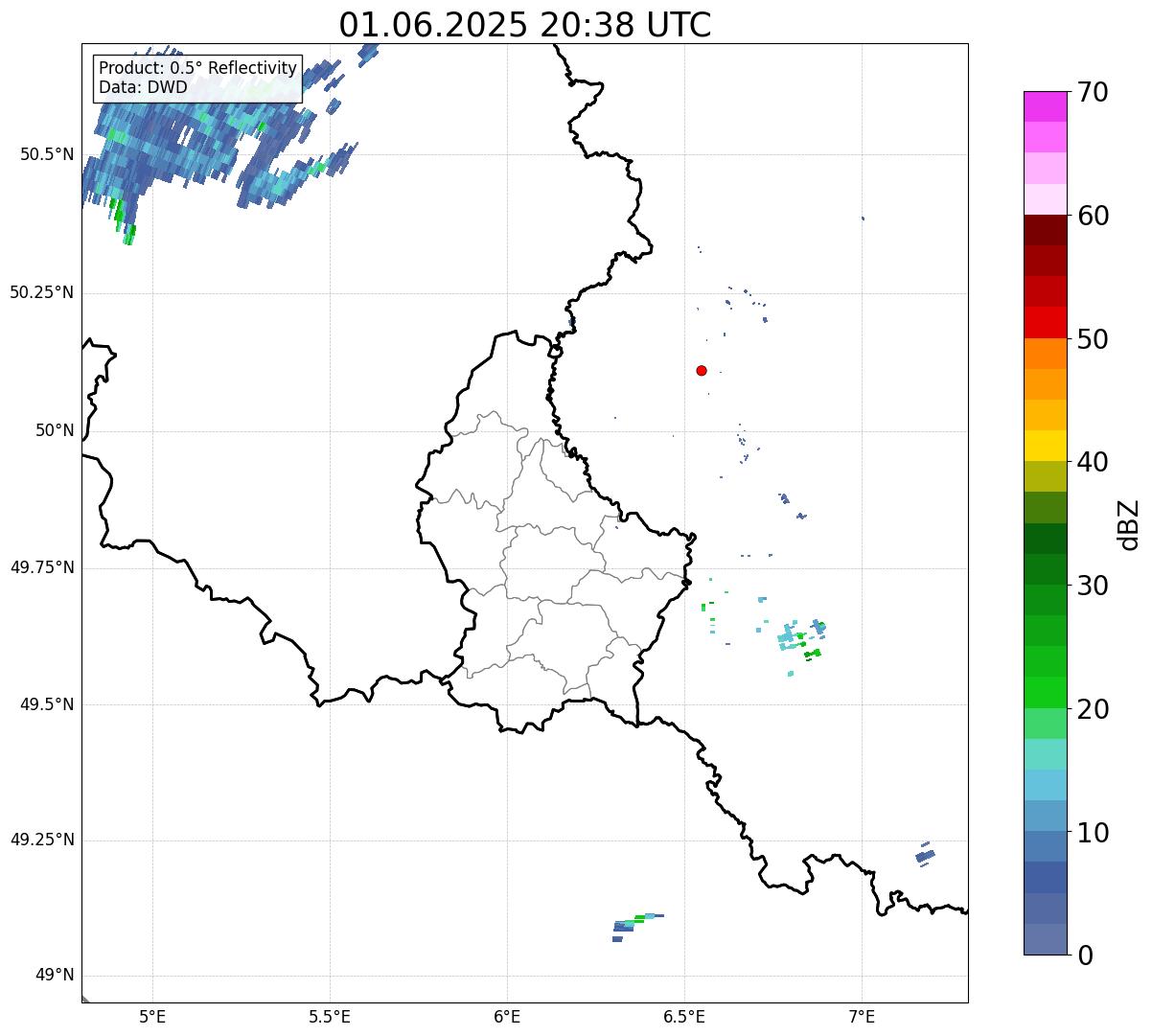
Task: Click the 5°E longitude label
Action: pos(152,1016)
